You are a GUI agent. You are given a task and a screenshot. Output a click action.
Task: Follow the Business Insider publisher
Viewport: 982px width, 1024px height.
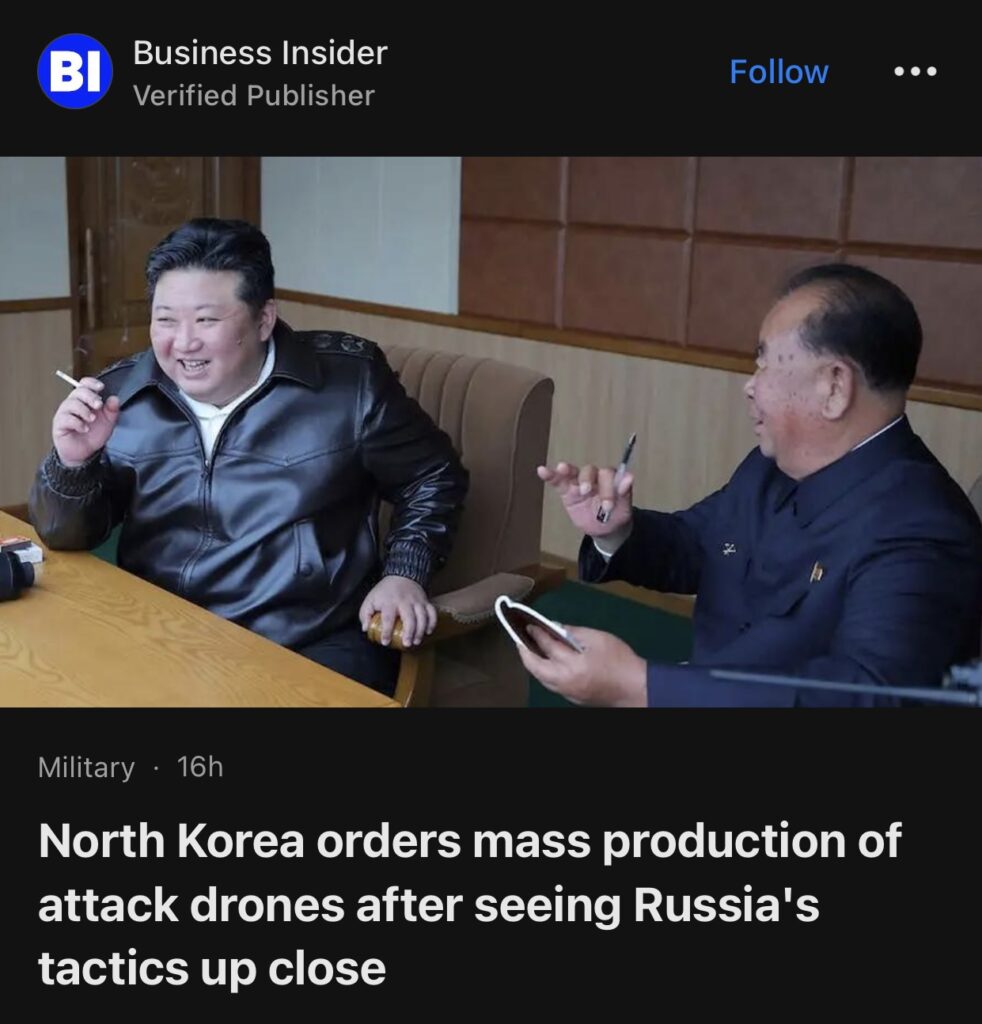[x=778, y=72]
